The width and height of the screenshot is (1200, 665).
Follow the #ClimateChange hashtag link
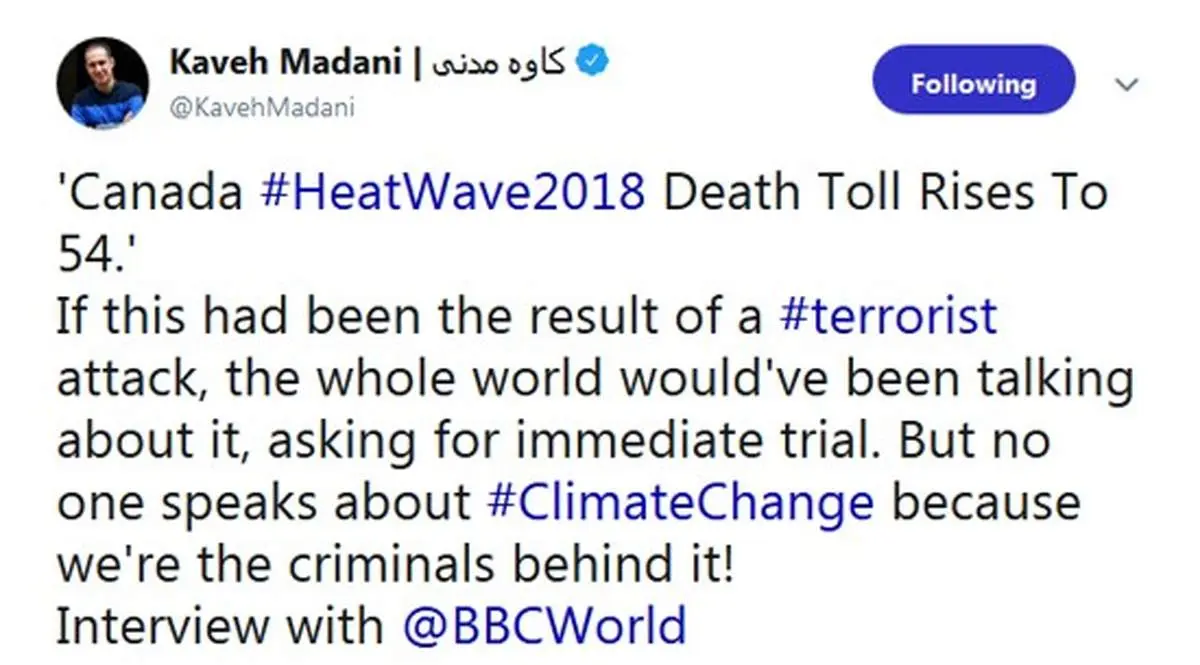[x=681, y=502]
